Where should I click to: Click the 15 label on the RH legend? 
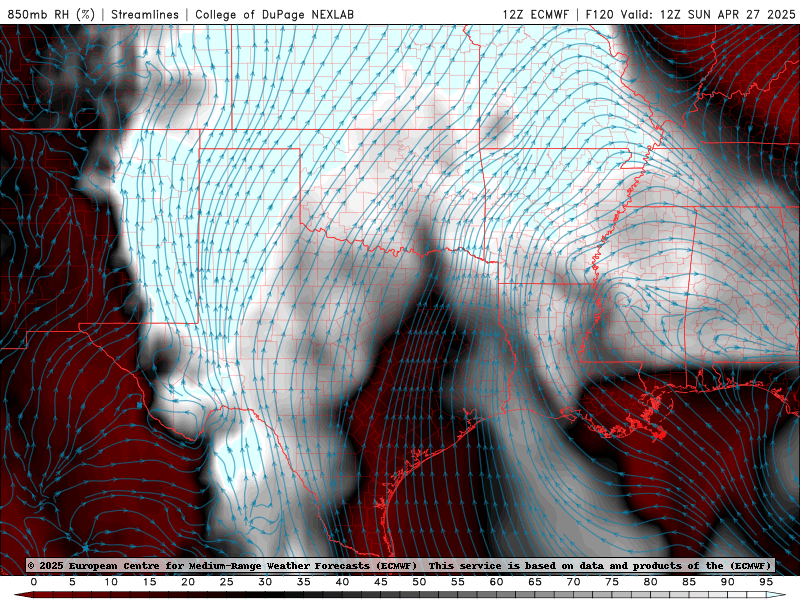click(149, 582)
